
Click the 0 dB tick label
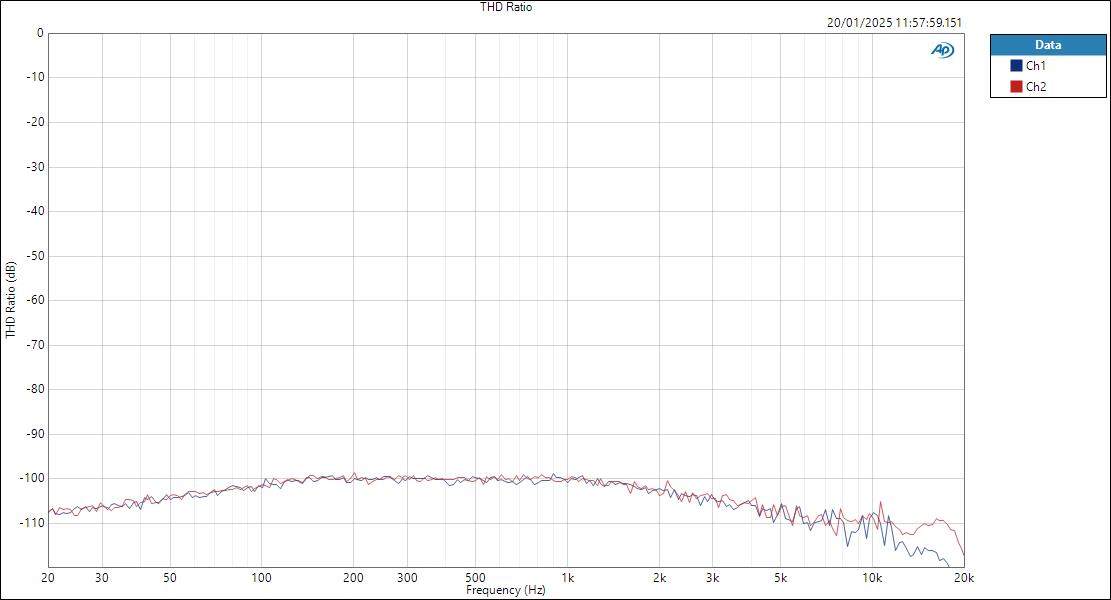(x=40, y=33)
